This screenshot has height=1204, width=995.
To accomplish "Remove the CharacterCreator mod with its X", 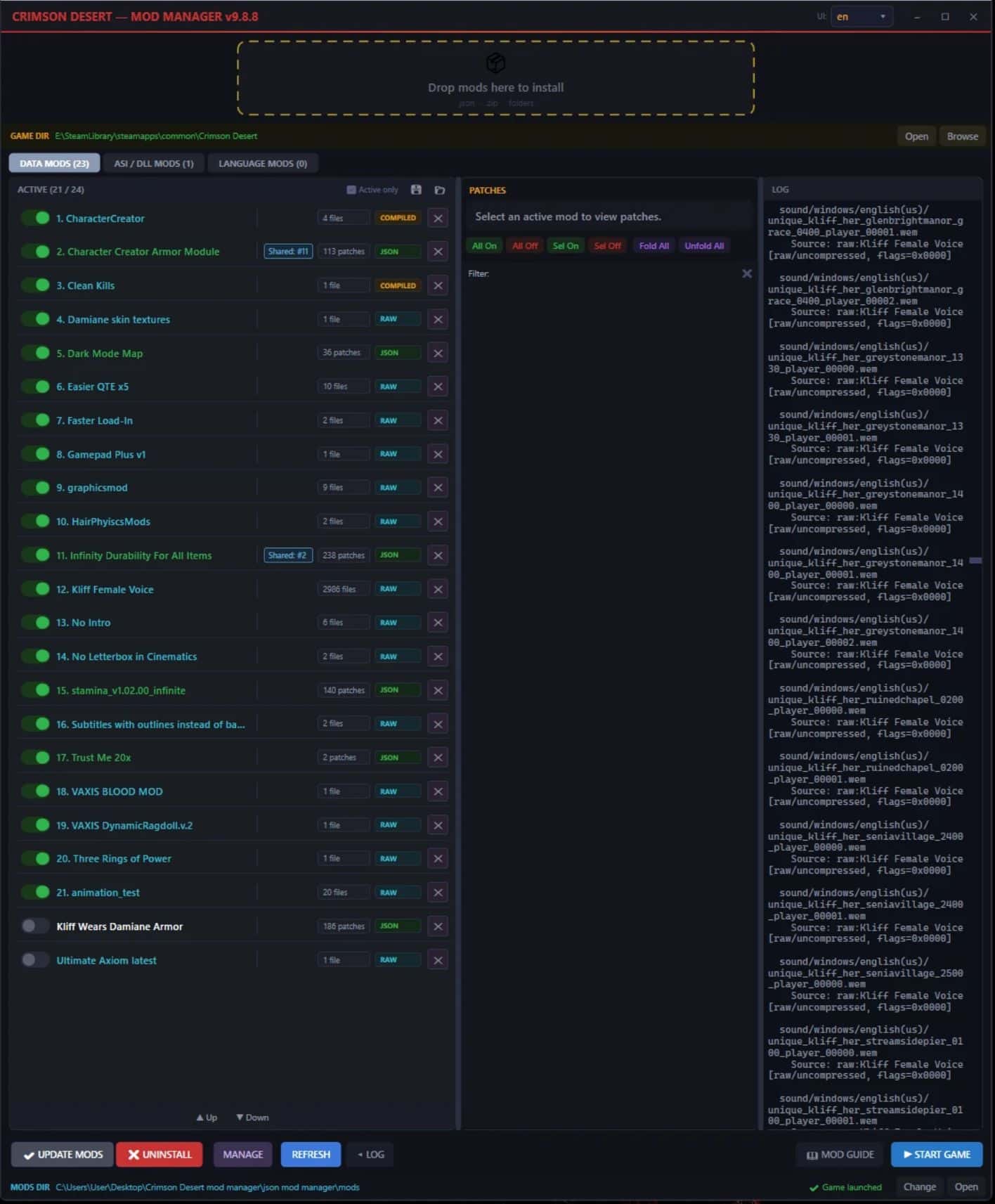I will pos(438,218).
